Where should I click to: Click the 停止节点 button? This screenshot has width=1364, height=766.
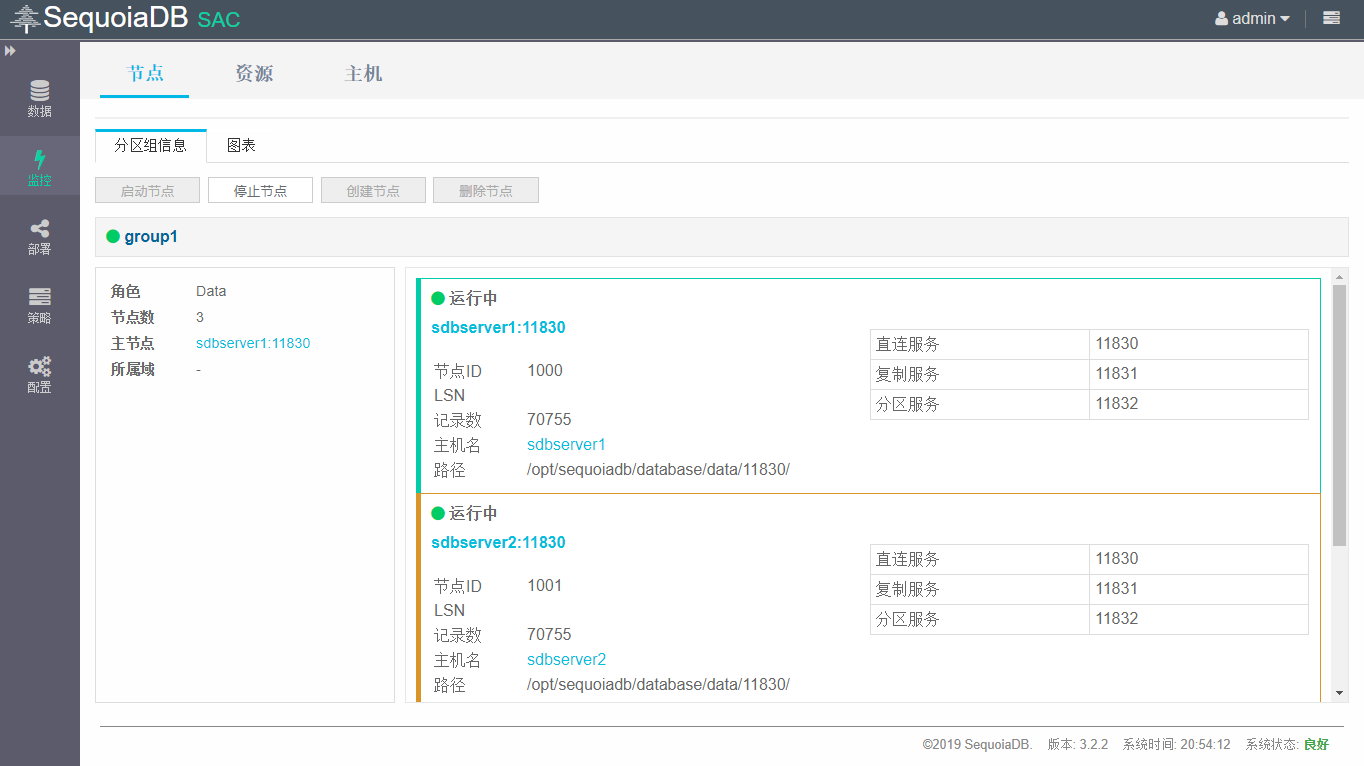click(x=260, y=190)
